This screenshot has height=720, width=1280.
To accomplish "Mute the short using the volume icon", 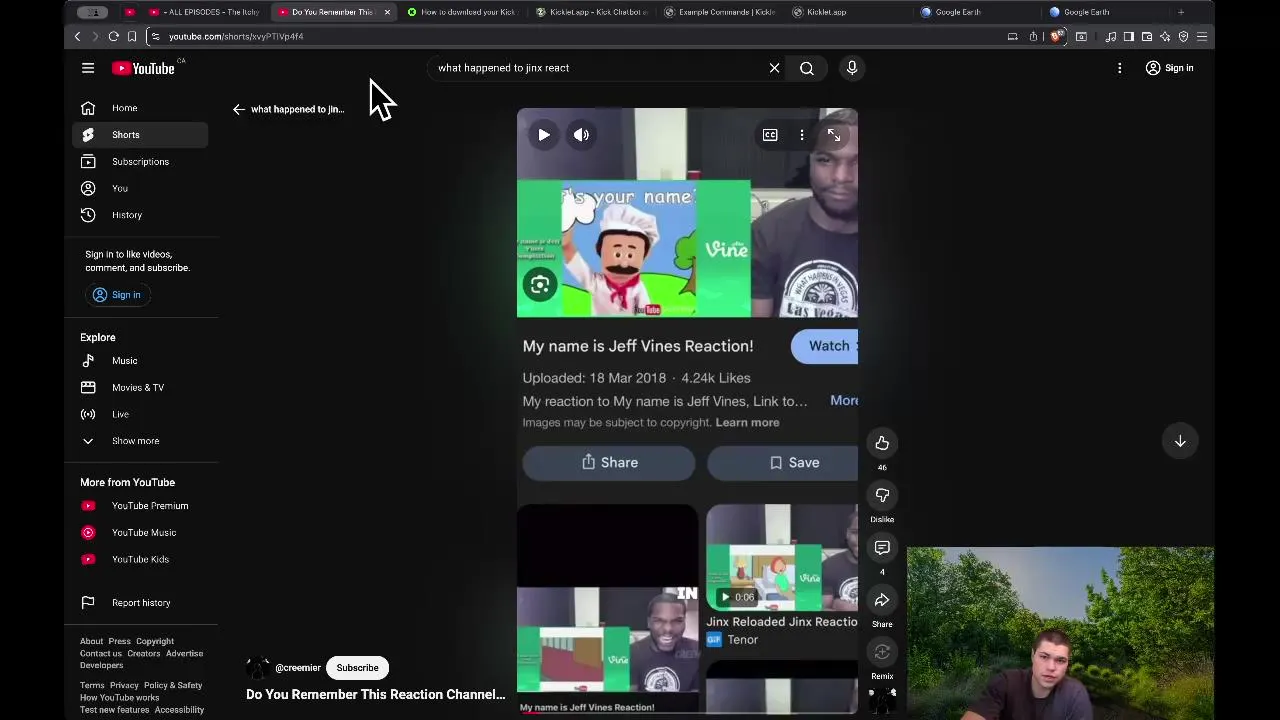I will [x=581, y=135].
